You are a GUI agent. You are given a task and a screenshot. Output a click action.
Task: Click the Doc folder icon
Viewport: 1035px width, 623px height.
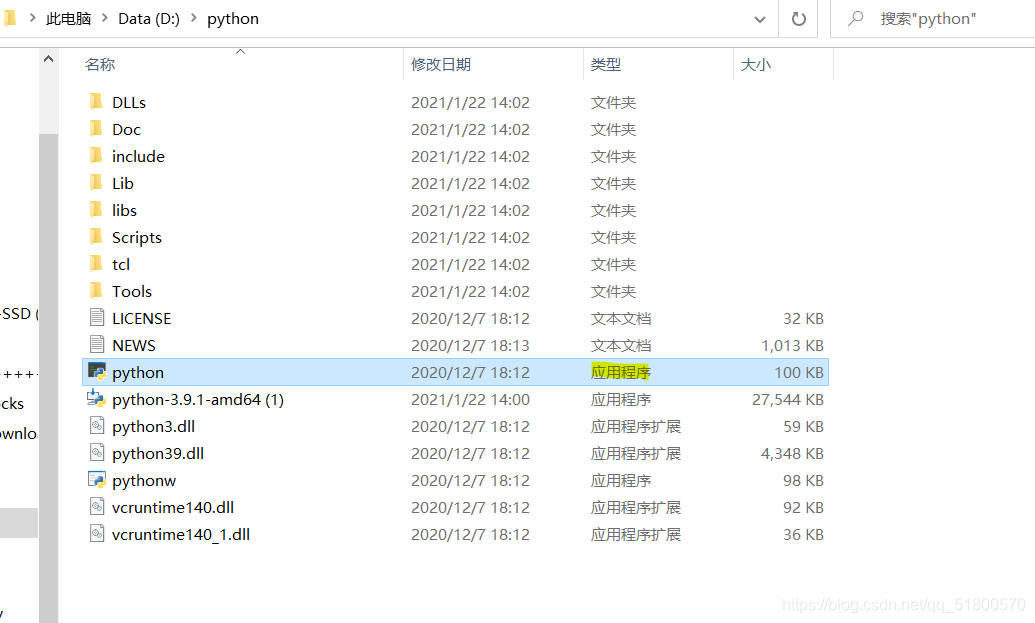[x=96, y=129]
